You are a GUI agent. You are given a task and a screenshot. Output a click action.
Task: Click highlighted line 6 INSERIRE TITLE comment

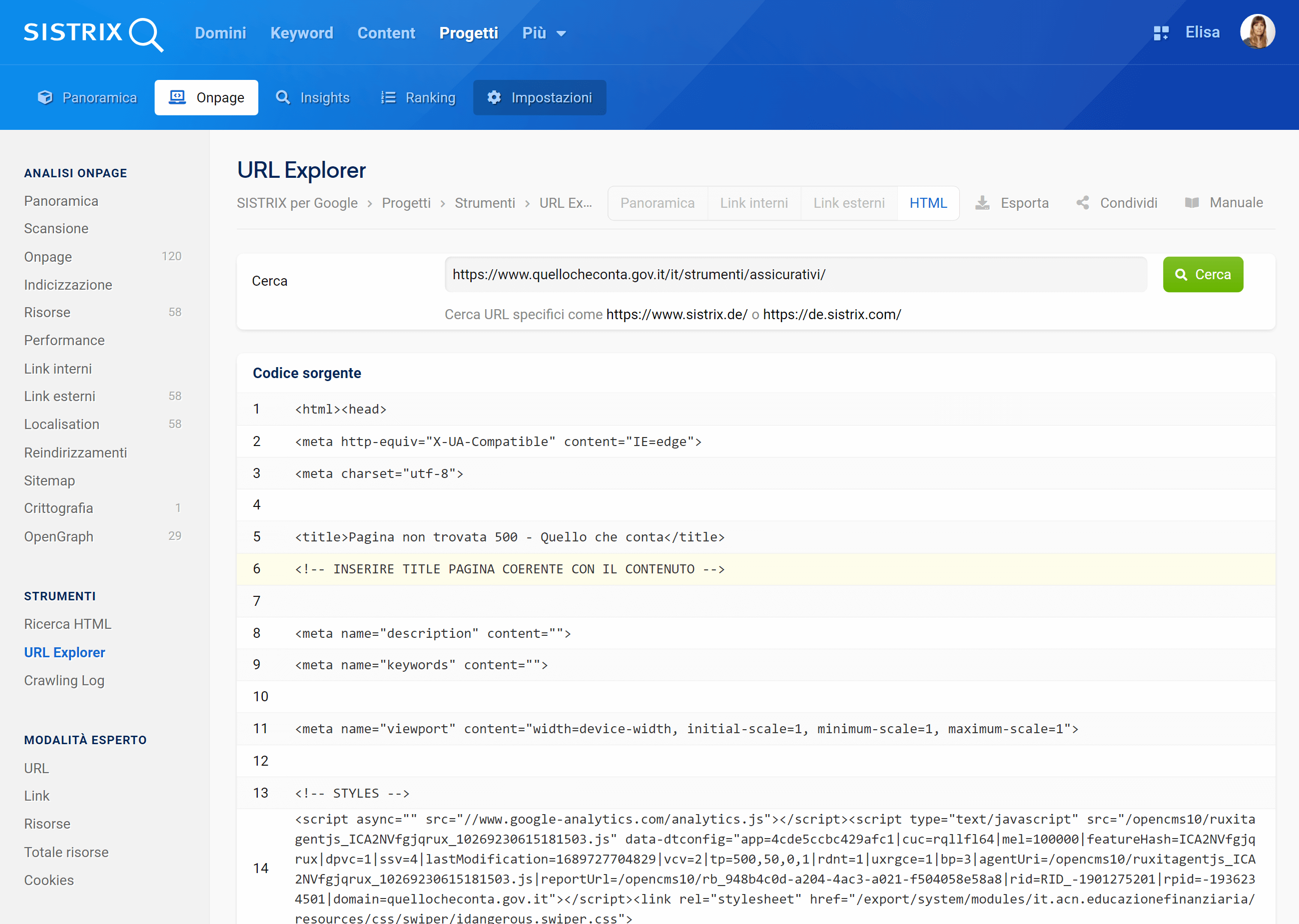755,569
